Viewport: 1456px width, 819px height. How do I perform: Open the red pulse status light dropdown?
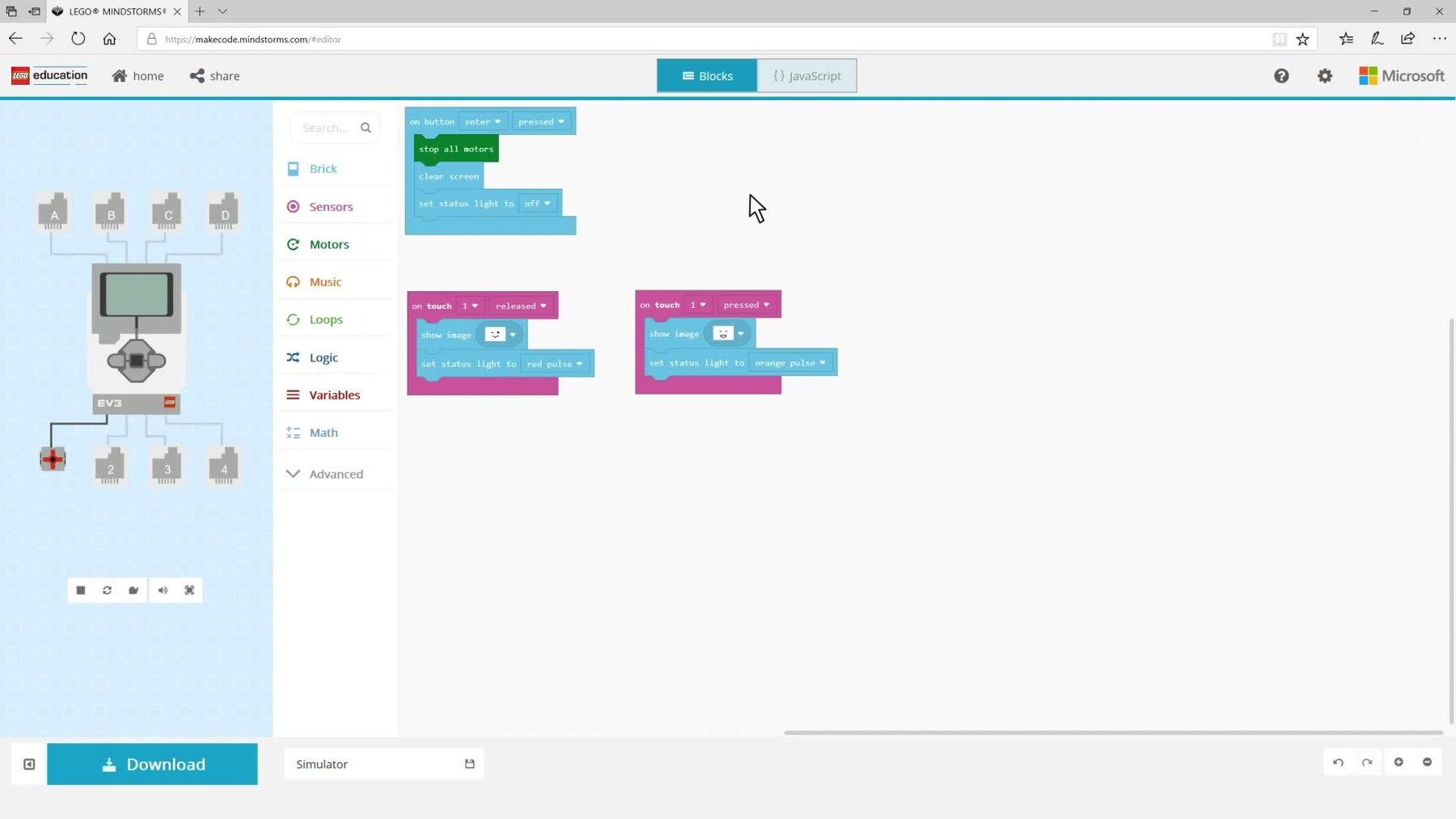click(x=555, y=364)
